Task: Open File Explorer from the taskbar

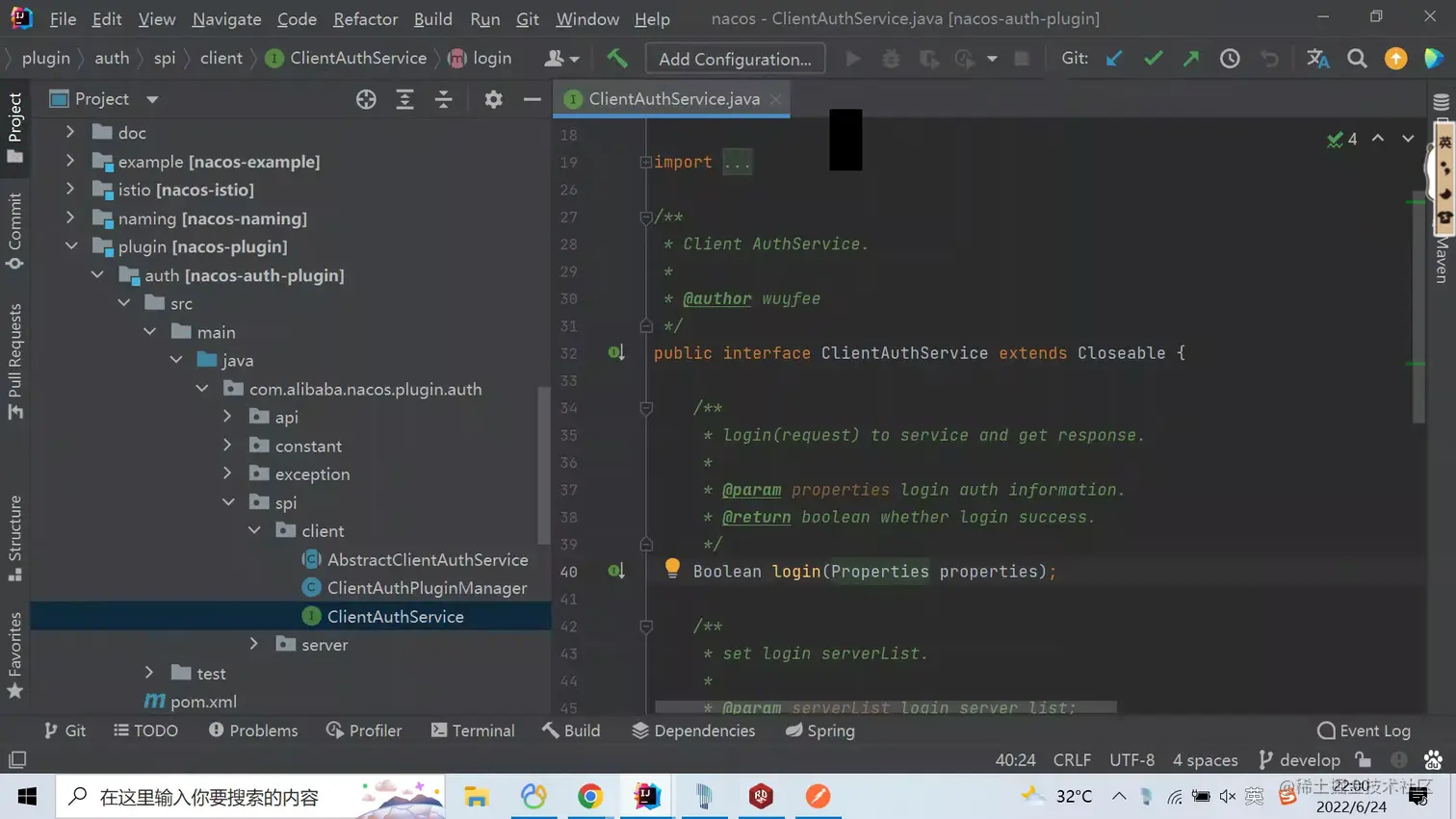Action: [476, 796]
